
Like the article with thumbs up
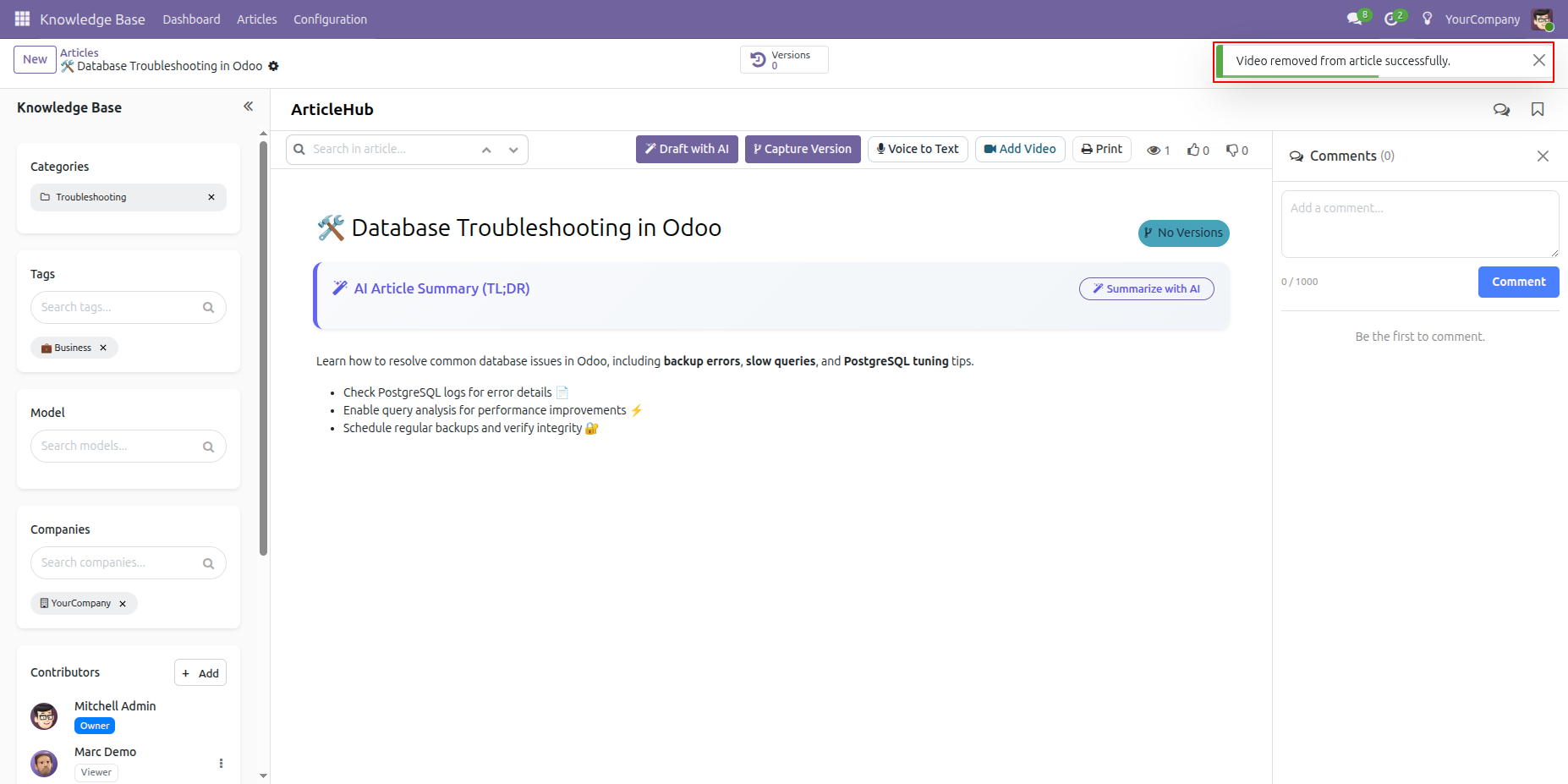click(1198, 150)
